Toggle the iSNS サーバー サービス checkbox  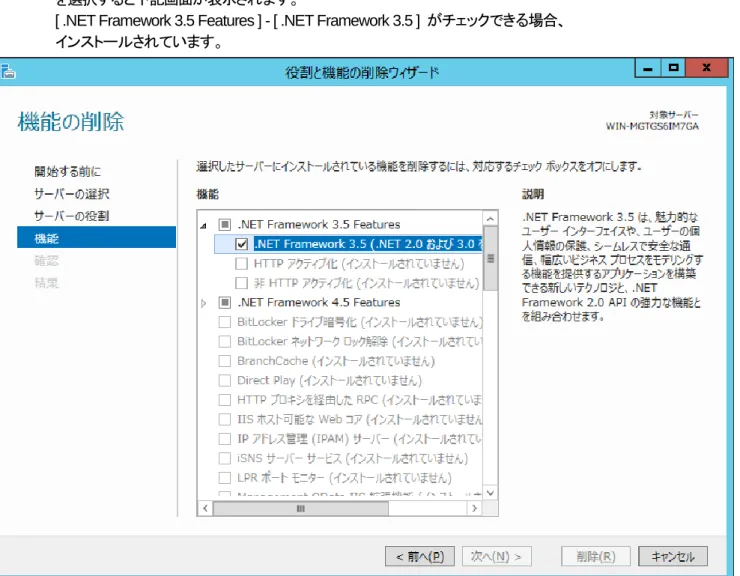pyautogui.click(x=225, y=458)
